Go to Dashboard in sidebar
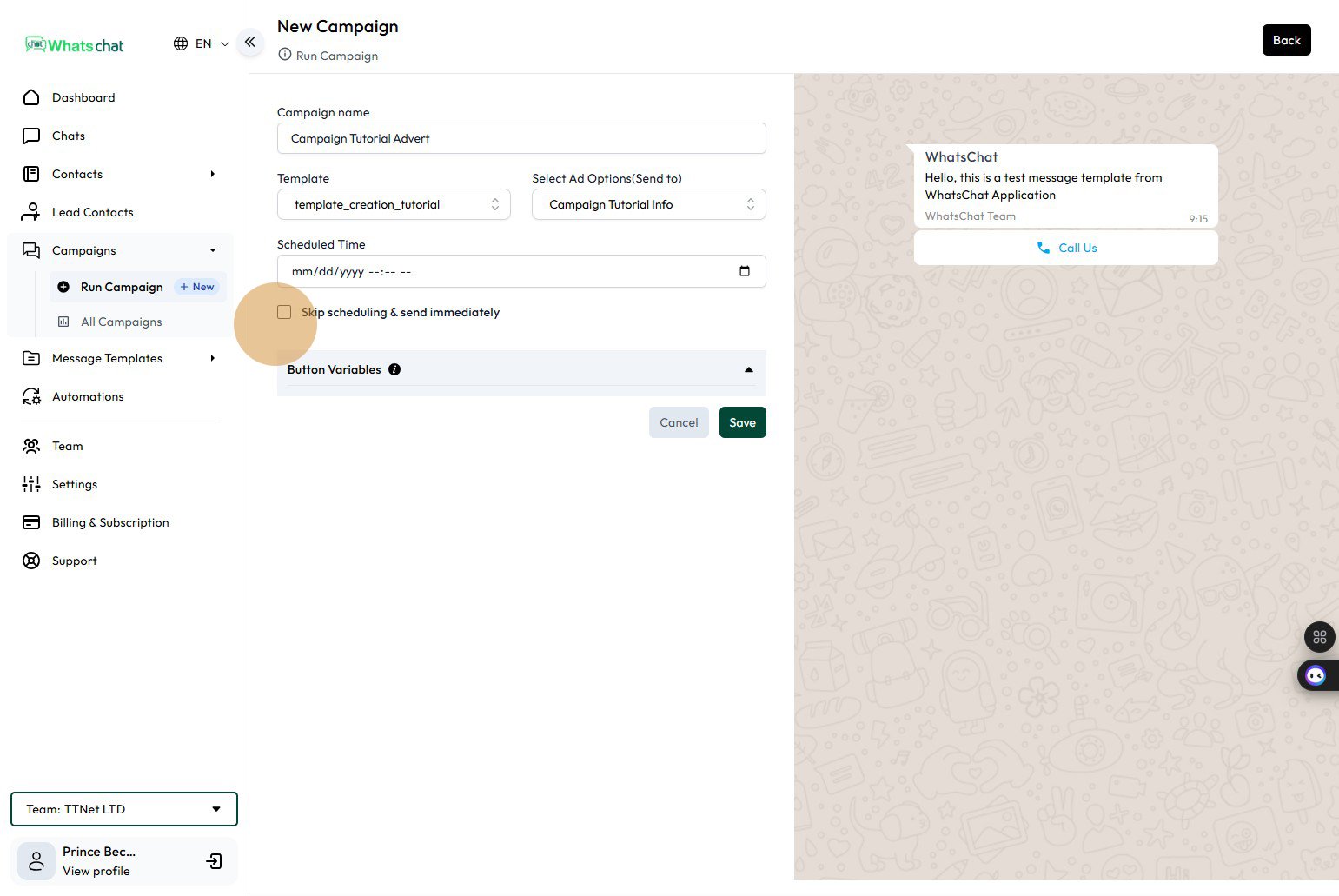1339x896 pixels. [x=83, y=97]
